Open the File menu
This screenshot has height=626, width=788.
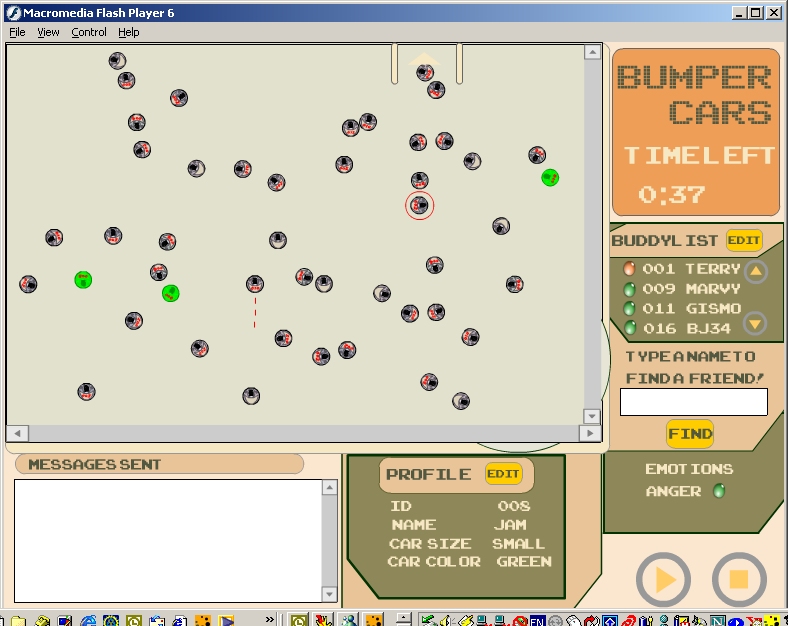tap(17, 32)
